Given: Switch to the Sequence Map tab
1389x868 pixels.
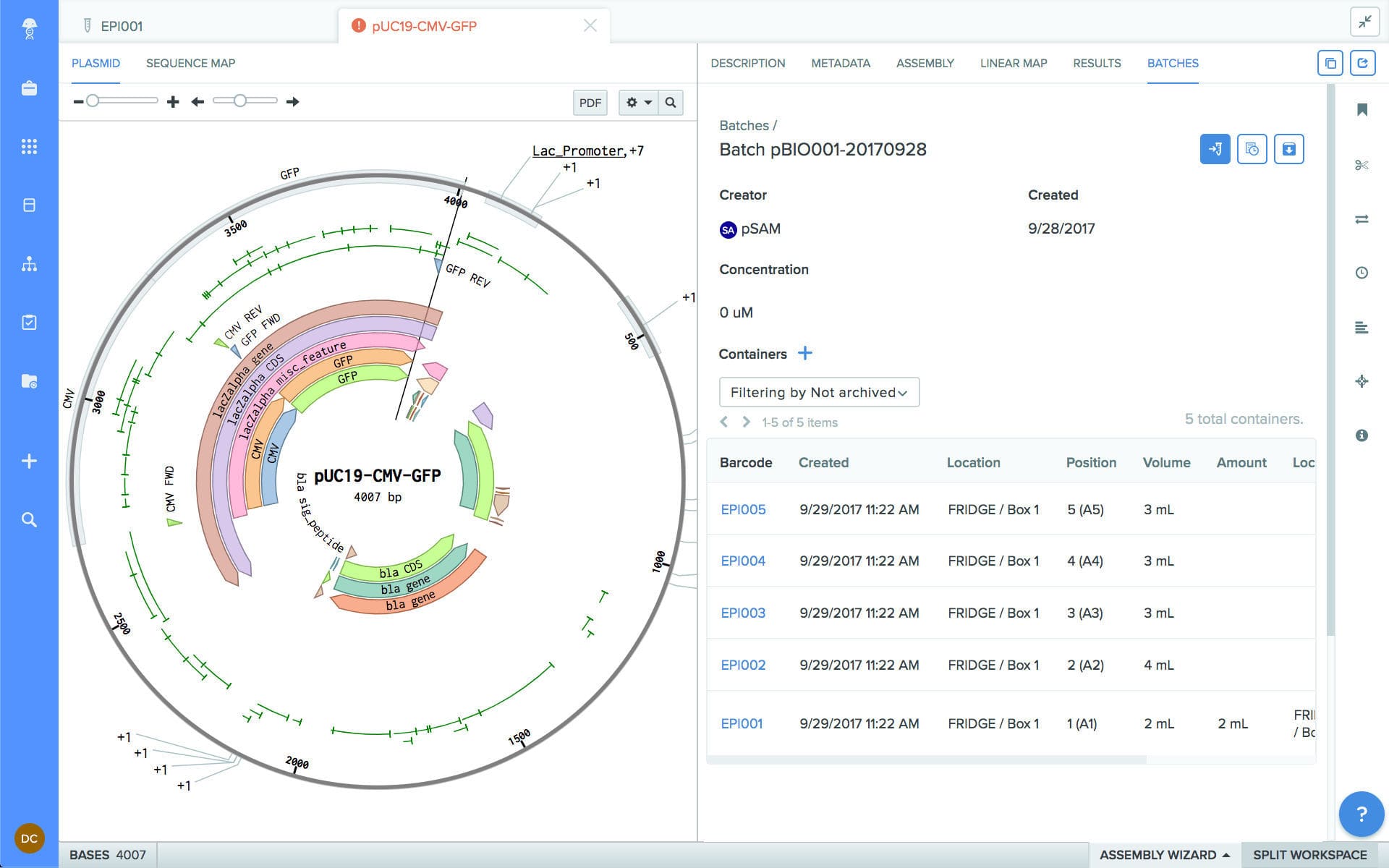Looking at the screenshot, I should tap(190, 63).
